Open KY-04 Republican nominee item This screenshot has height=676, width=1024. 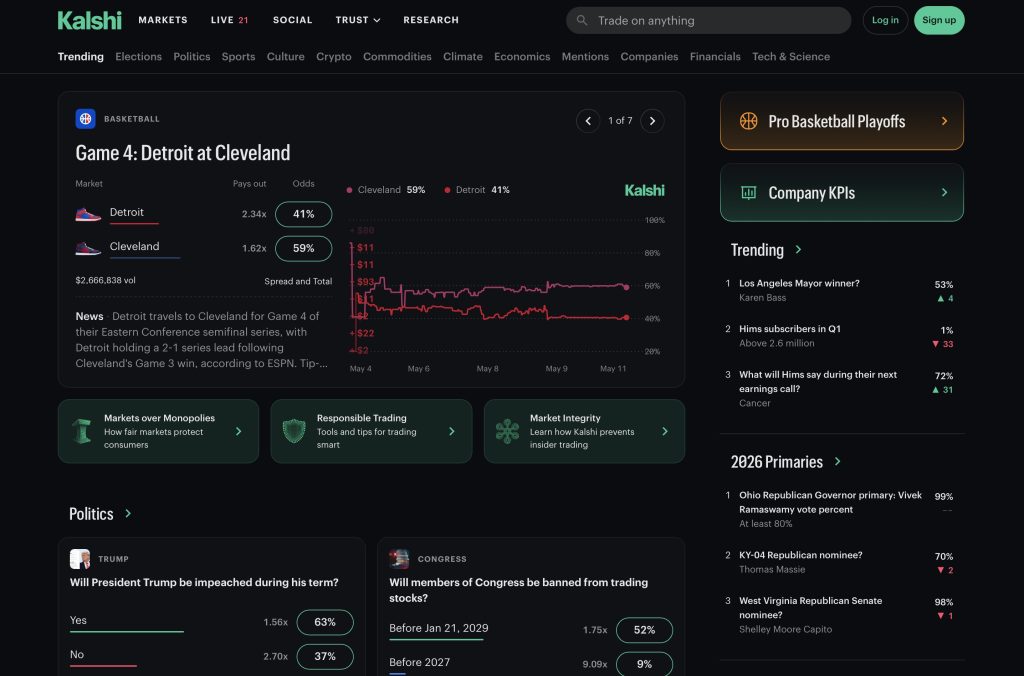tap(841, 562)
